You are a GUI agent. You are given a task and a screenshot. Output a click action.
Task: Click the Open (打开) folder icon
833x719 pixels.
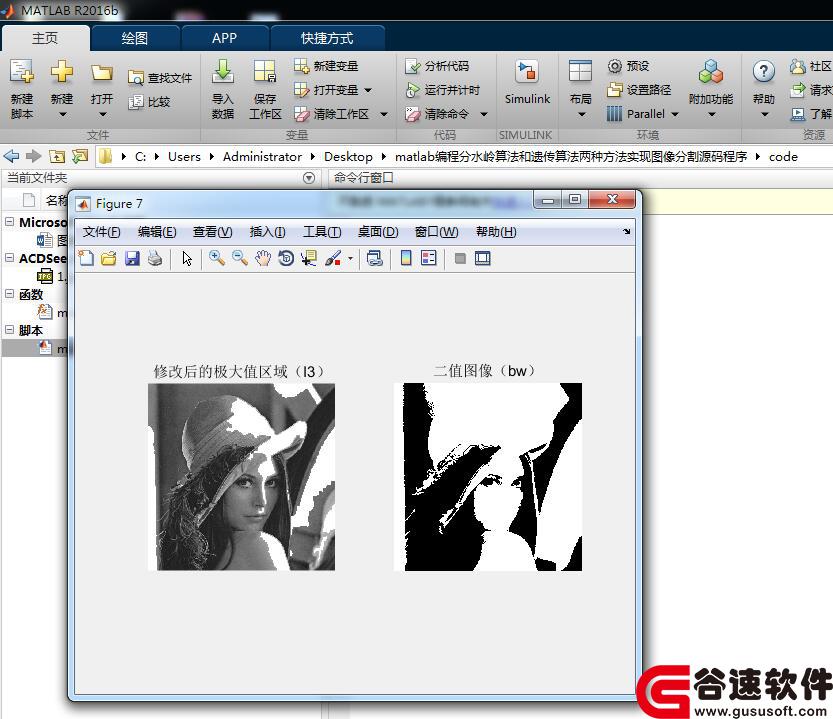[101, 72]
